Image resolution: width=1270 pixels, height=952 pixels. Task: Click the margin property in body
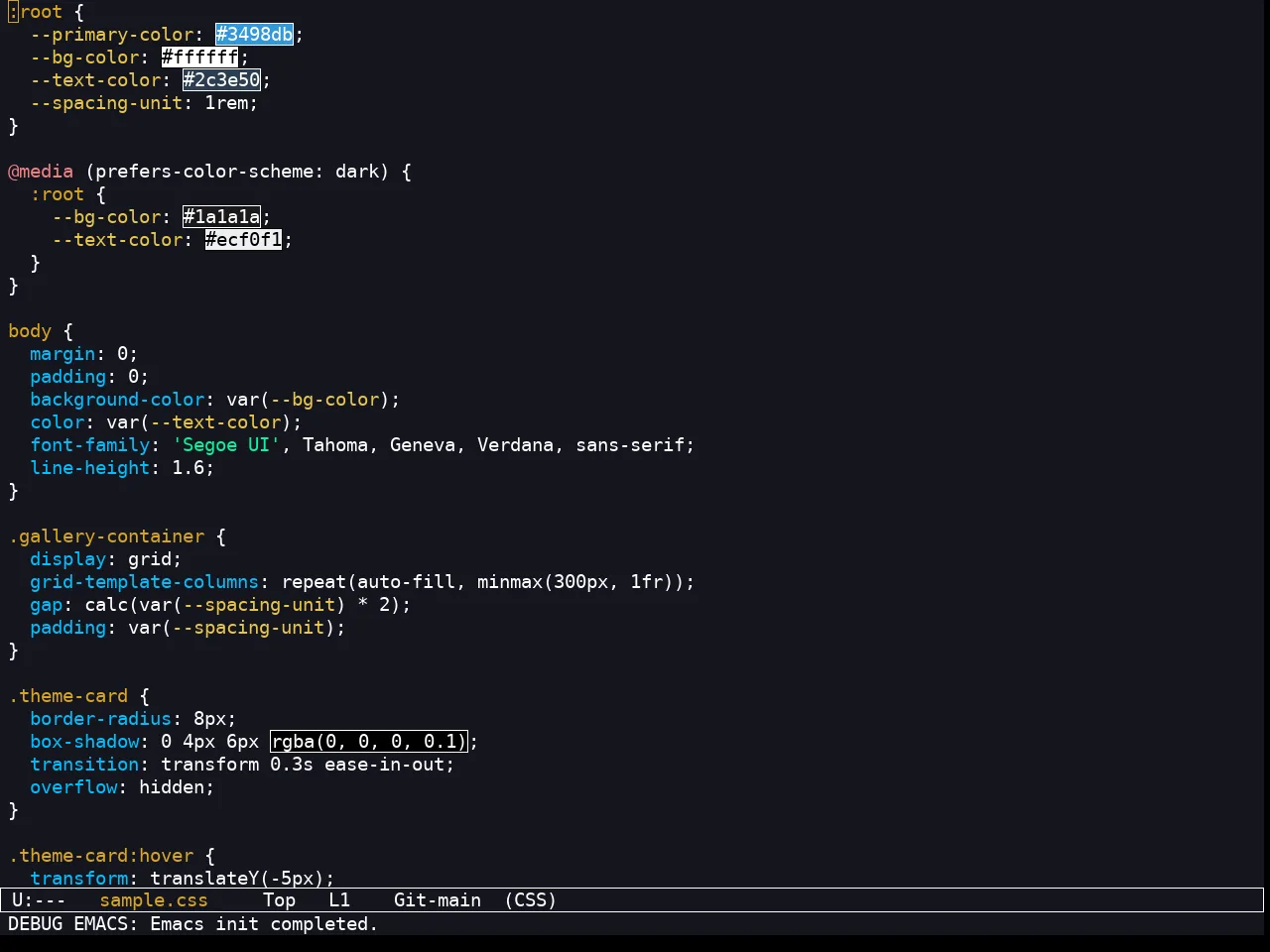click(63, 354)
